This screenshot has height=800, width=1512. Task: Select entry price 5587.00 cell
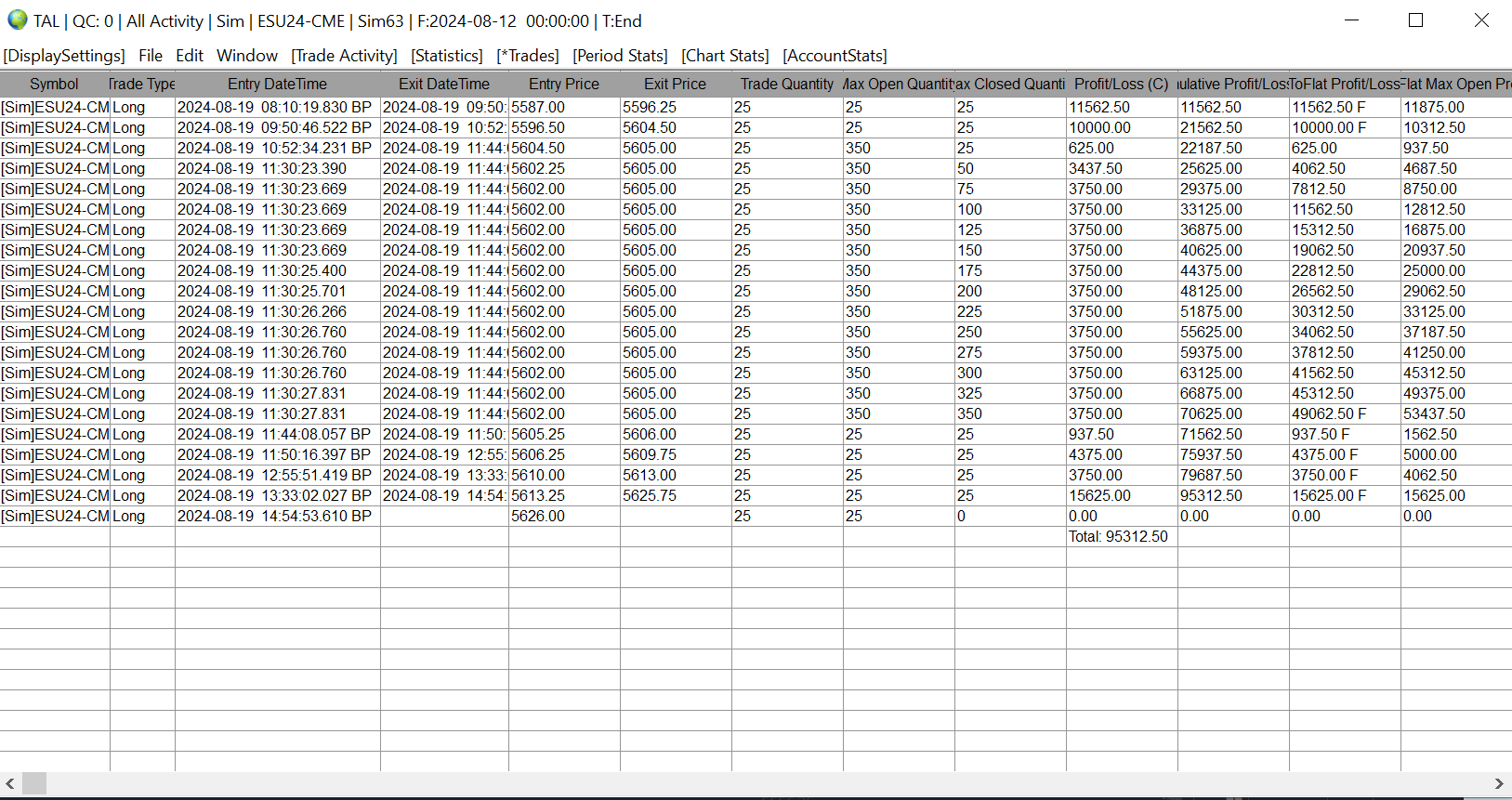(x=564, y=107)
